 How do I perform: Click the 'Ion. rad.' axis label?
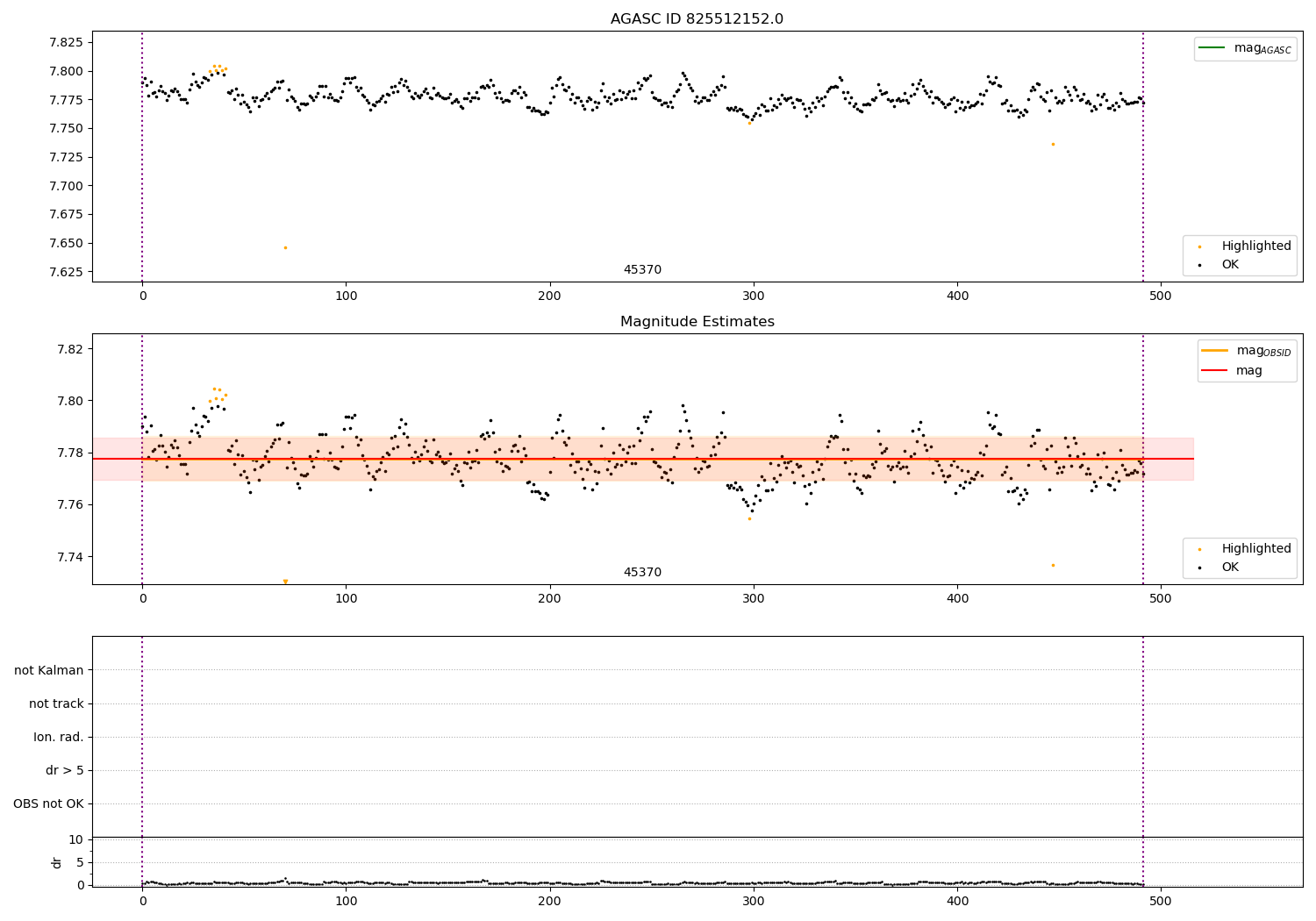[x=59, y=738]
